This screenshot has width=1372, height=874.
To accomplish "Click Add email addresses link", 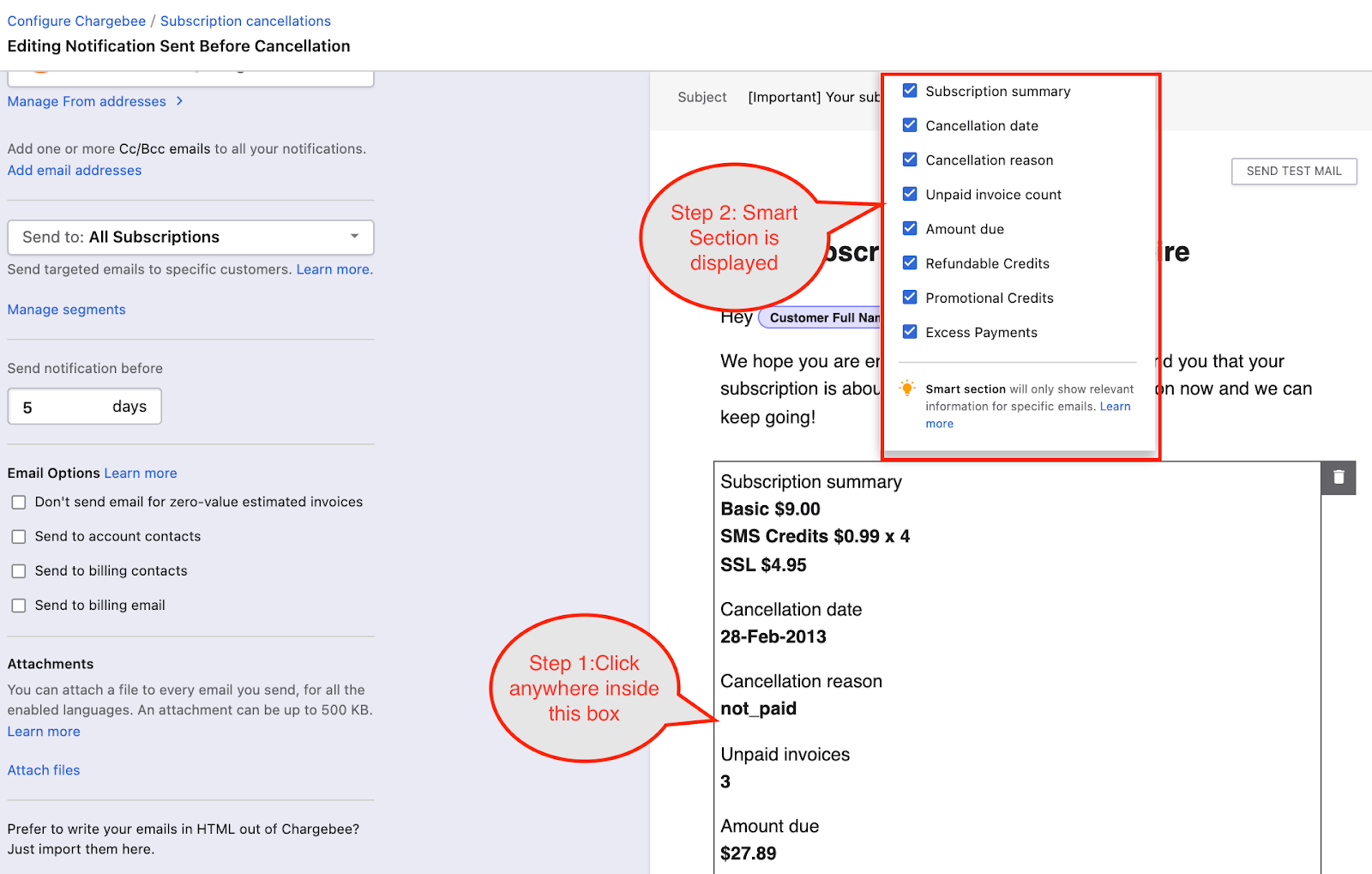I will click(x=75, y=171).
